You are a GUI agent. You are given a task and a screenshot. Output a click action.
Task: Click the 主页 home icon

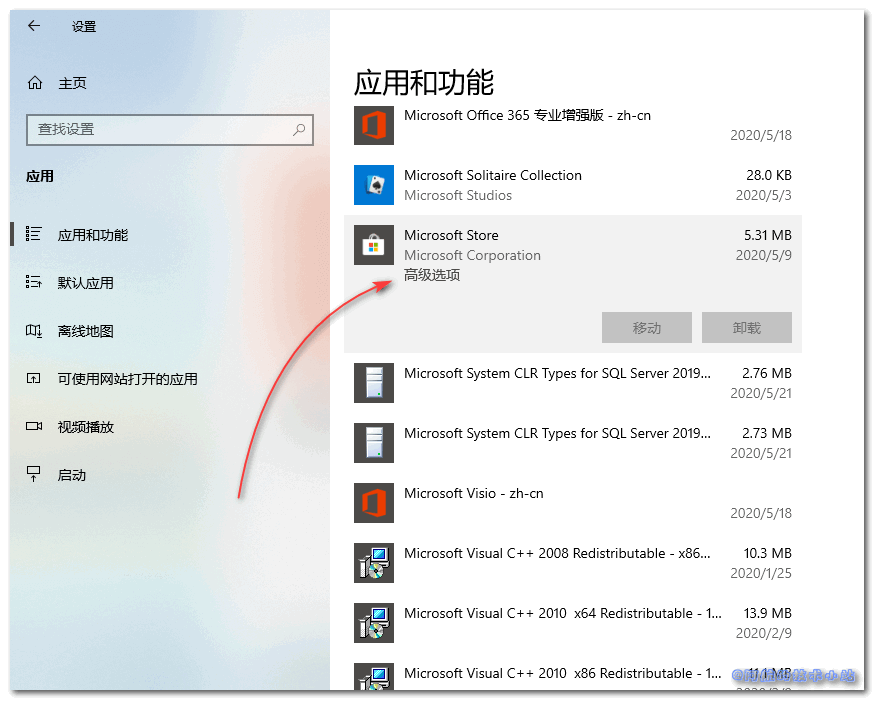pyautogui.click(x=32, y=82)
